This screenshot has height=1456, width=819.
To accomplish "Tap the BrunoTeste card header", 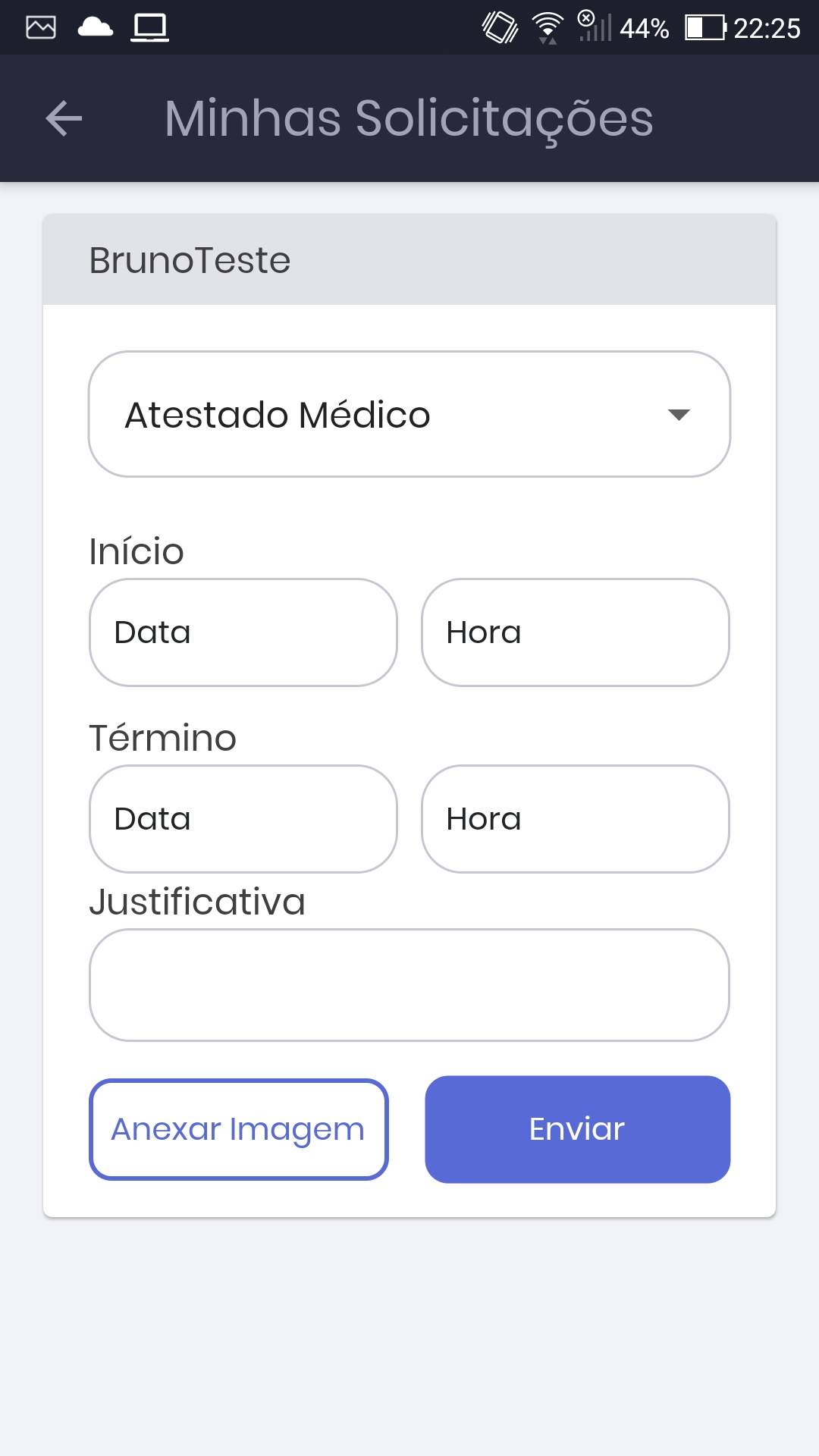I will pos(409,260).
